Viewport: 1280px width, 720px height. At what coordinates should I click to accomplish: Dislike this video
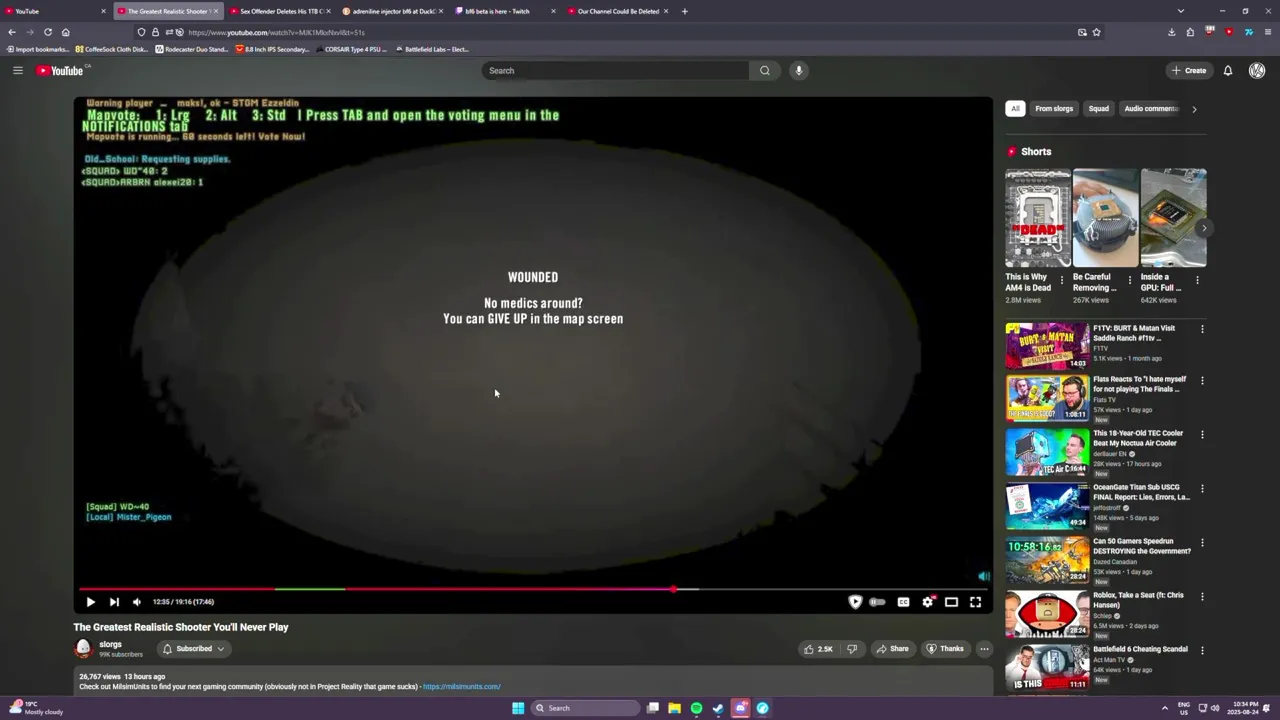(852, 649)
